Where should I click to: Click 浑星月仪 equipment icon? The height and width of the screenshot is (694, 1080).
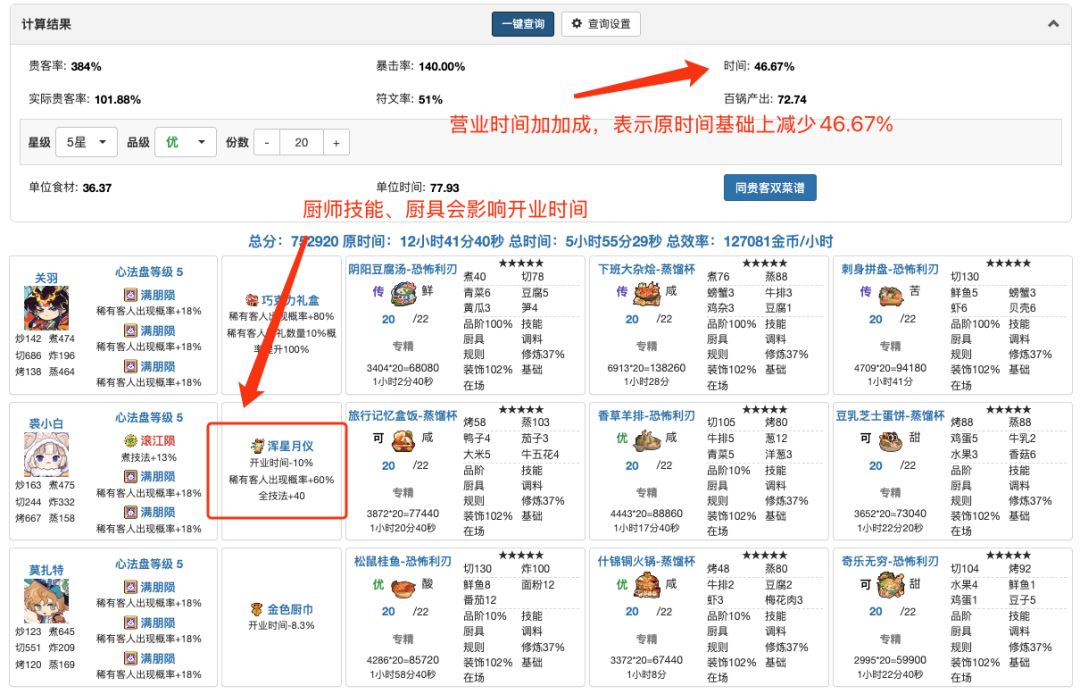pos(258,445)
